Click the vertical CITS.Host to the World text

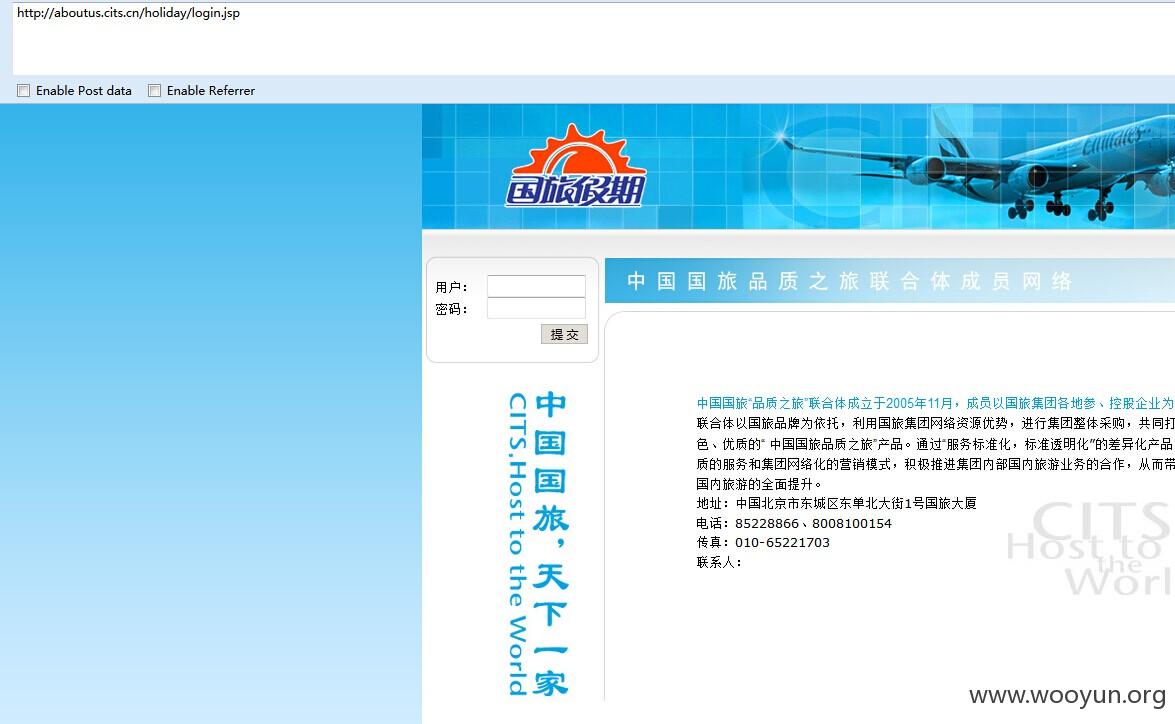[x=517, y=543]
